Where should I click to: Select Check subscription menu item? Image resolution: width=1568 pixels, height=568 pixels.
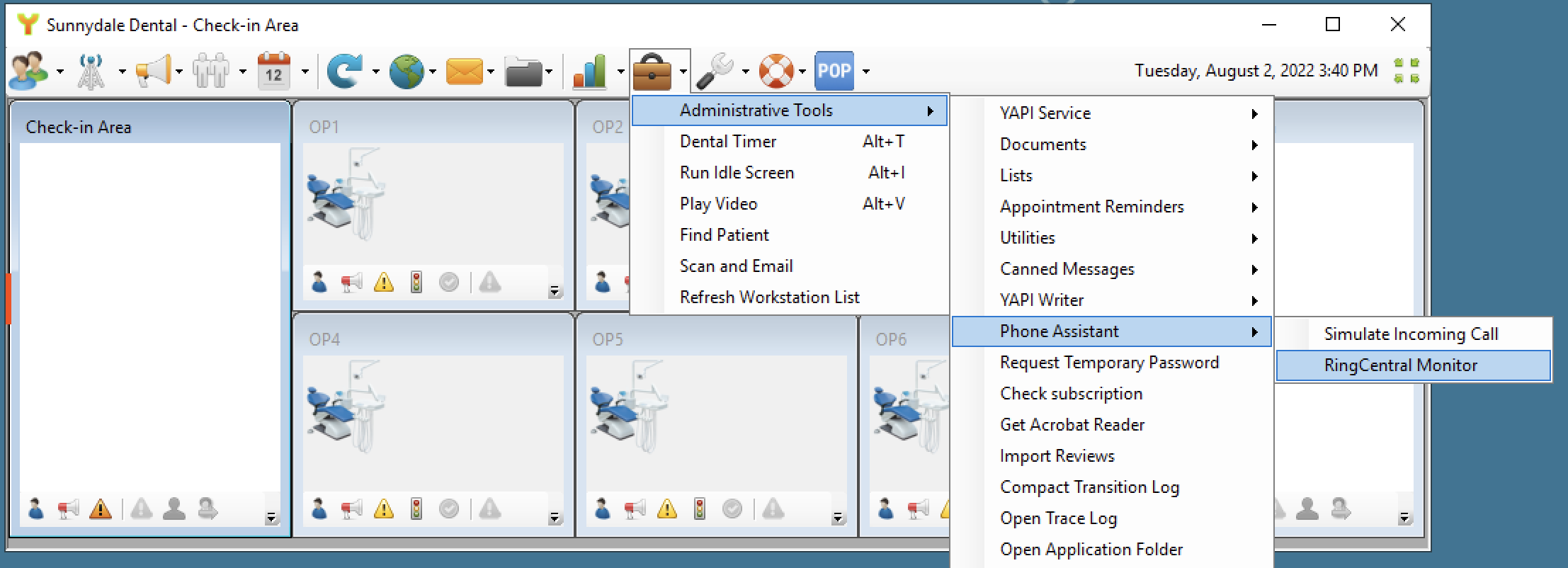1112,394
